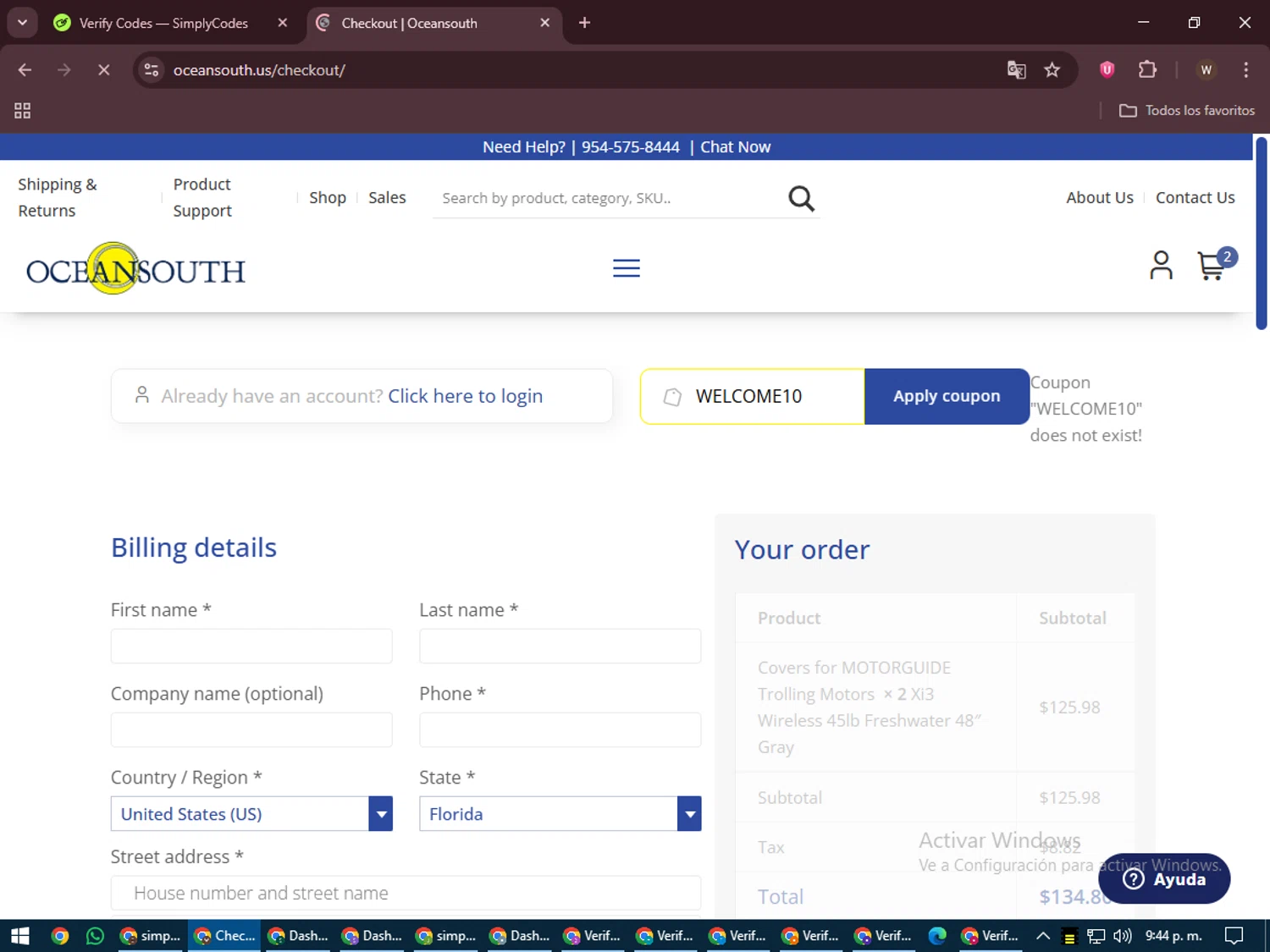Click the 'Billing details' heading
This screenshot has width=1270, height=952.
click(x=194, y=548)
